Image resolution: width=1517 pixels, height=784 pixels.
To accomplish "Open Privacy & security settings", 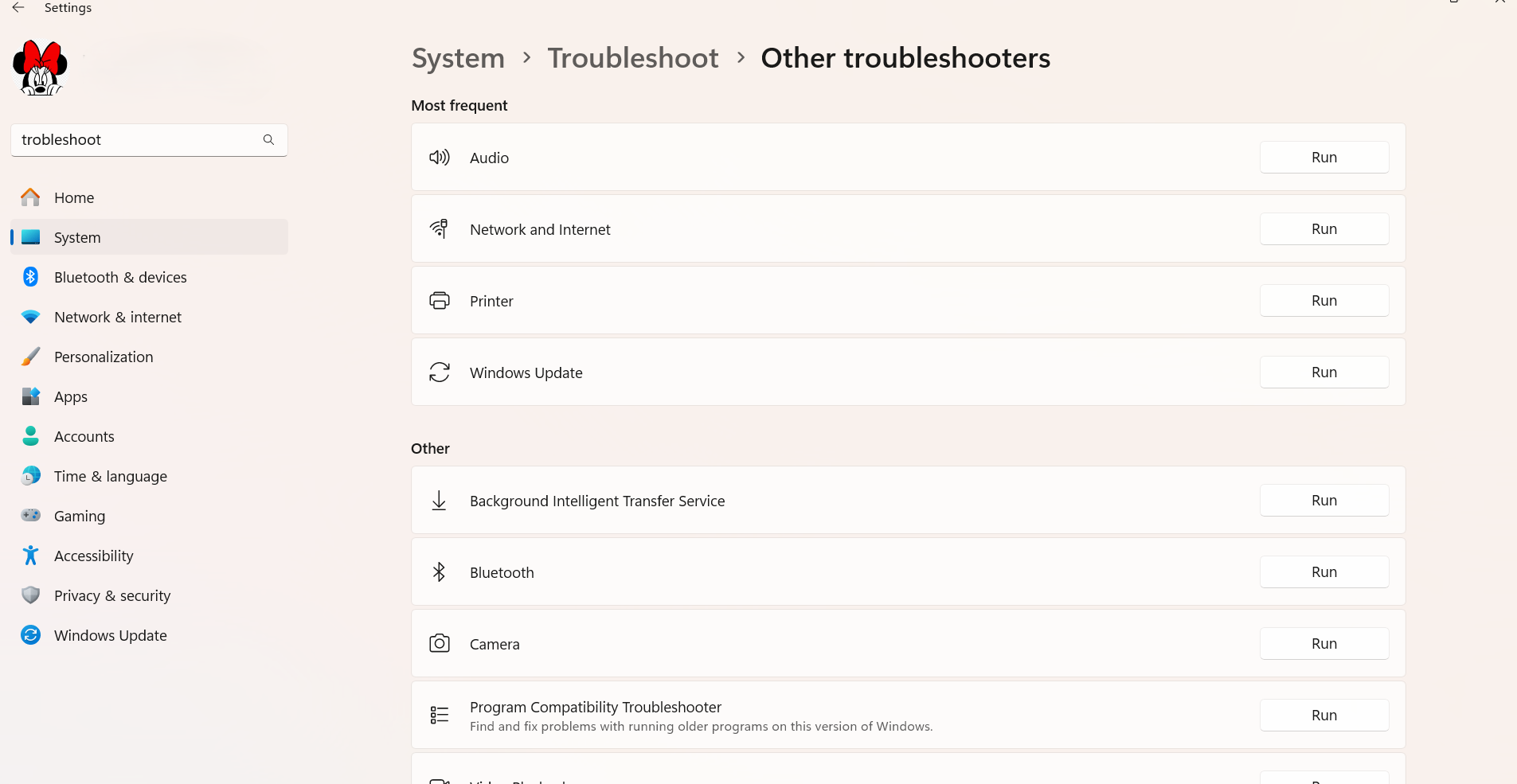I will (112, 595).
